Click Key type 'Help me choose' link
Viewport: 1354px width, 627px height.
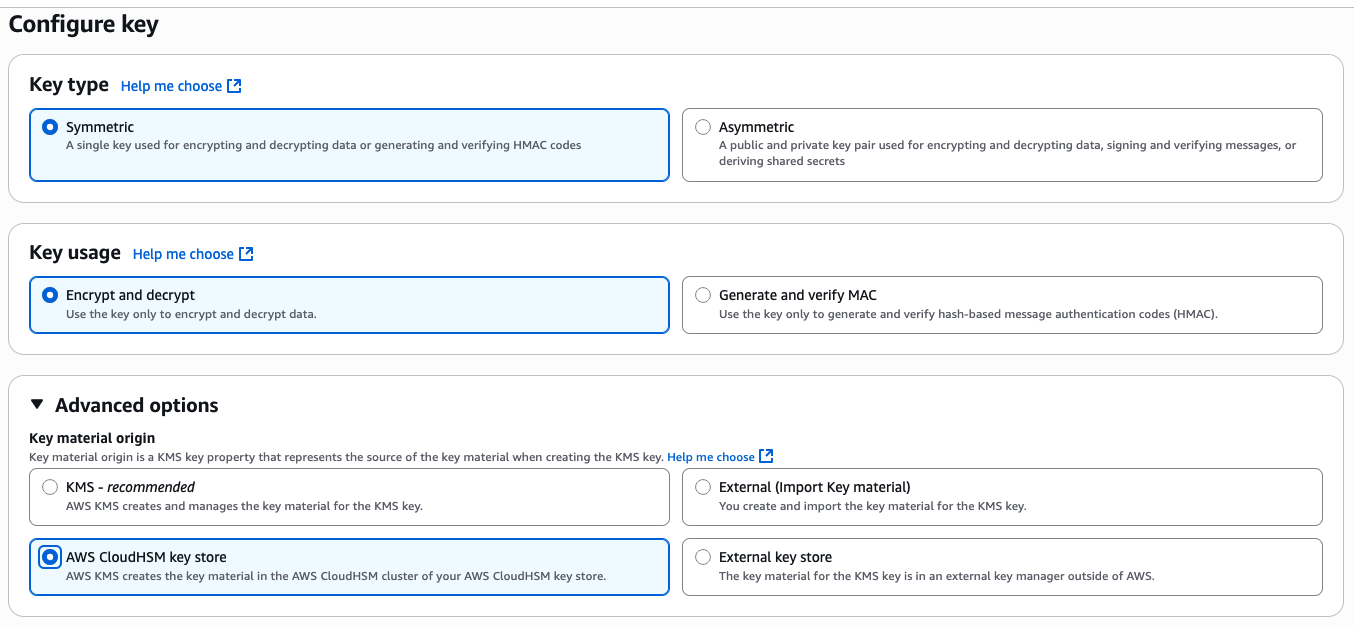171,86
